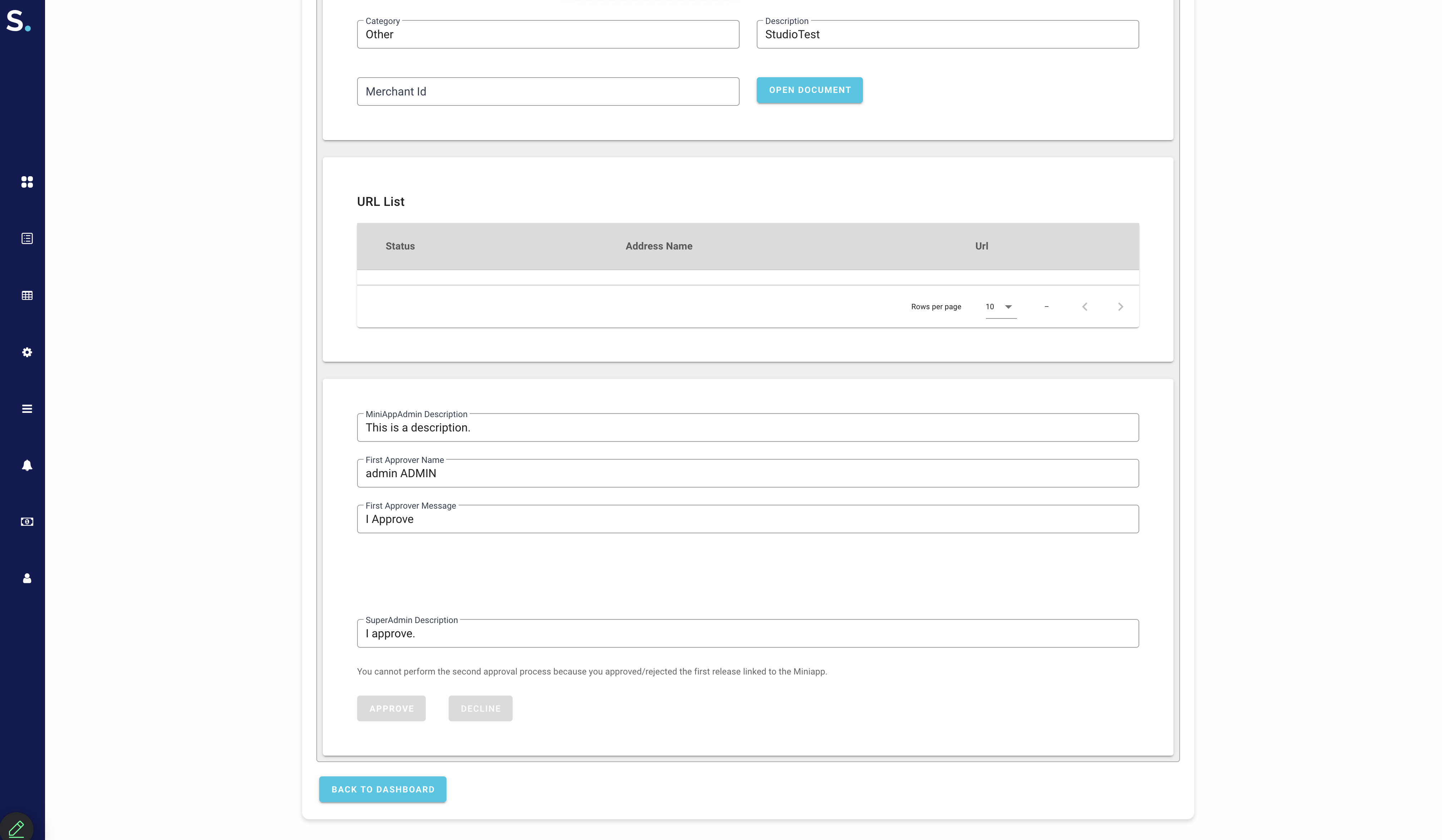Click the hamburger lines sidebar icon
Screen dimensions: 1442x840
[27, 409]
